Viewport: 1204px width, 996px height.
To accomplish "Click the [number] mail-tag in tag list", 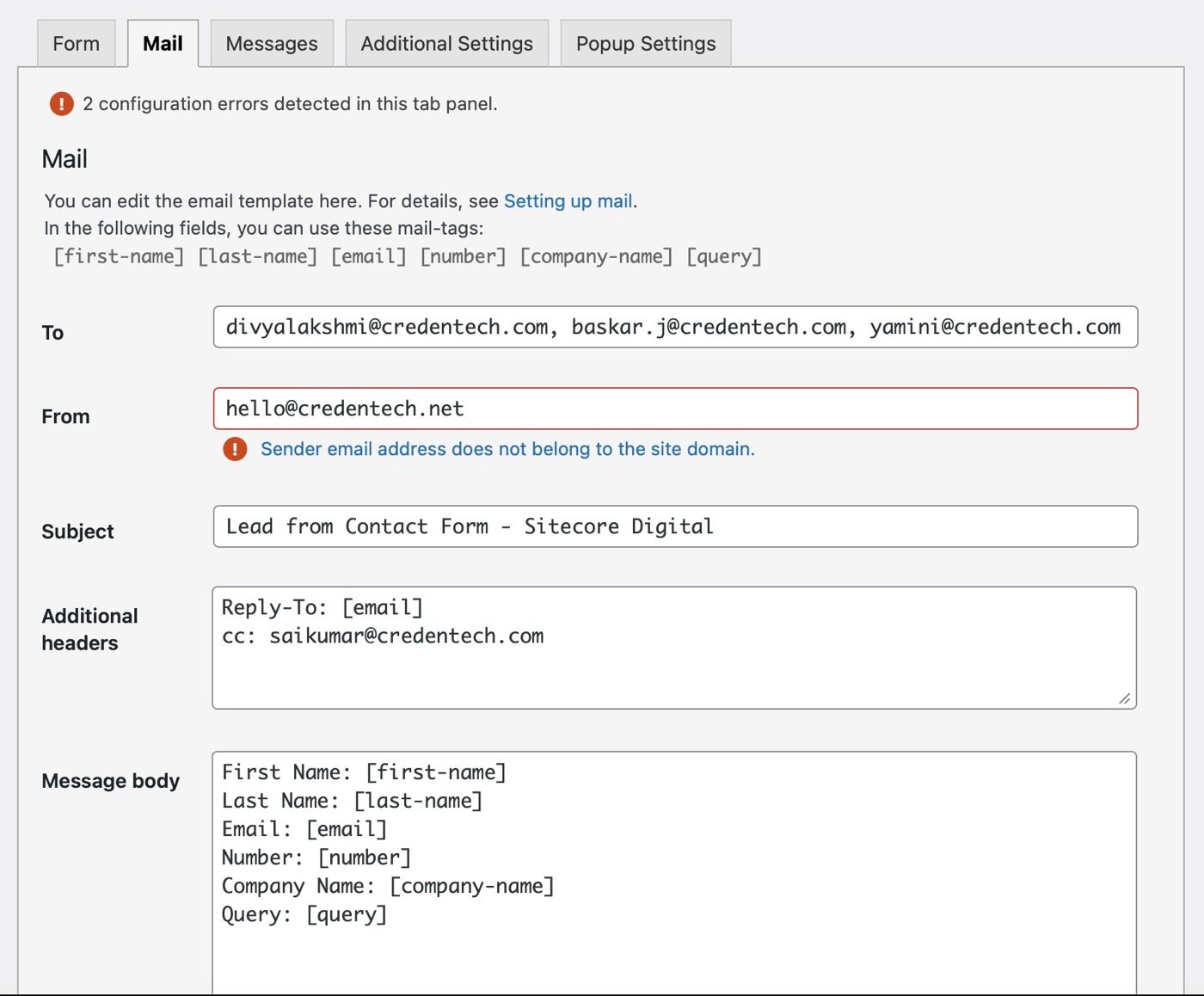I will point(463,256).
